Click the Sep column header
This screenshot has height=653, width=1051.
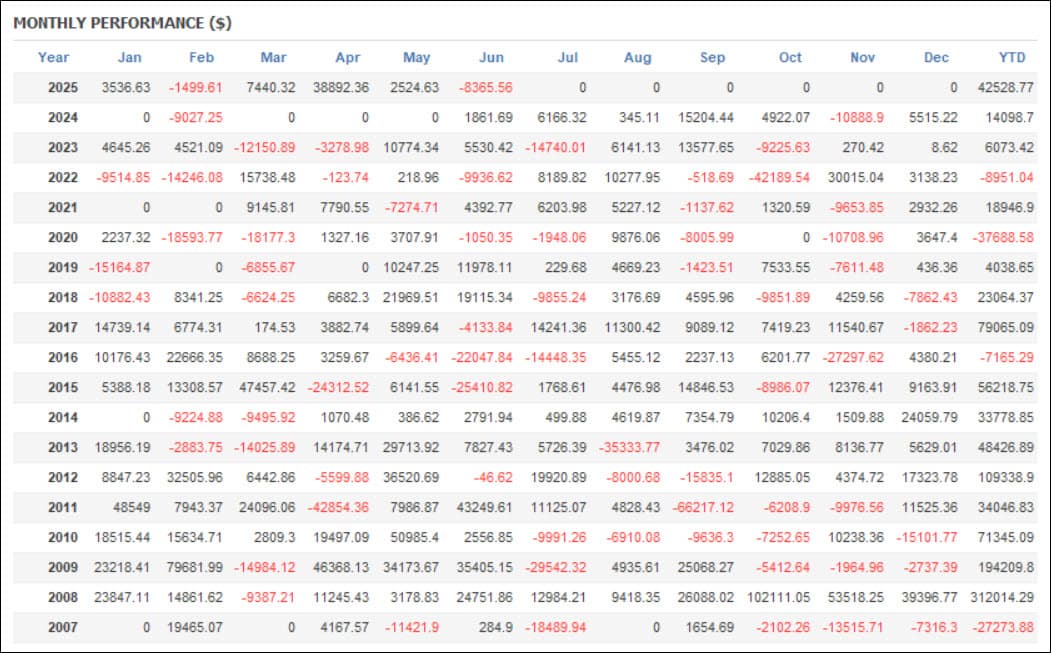tap(713, 58)
